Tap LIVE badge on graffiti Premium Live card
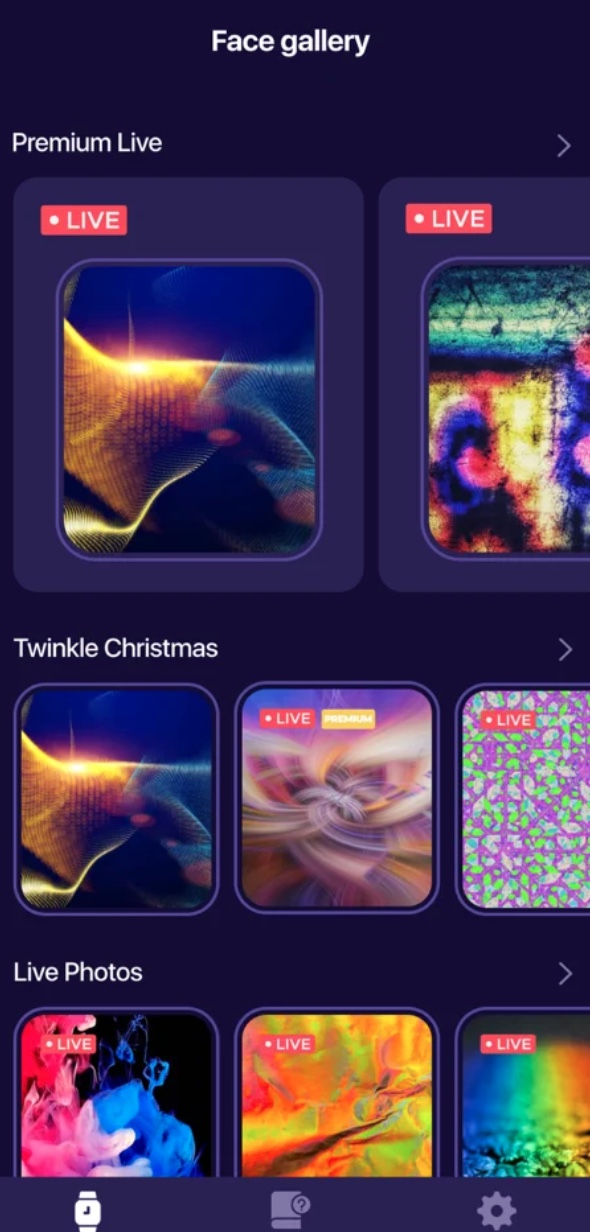Screen dimensions: 590x1232 [x=449, y=218]
